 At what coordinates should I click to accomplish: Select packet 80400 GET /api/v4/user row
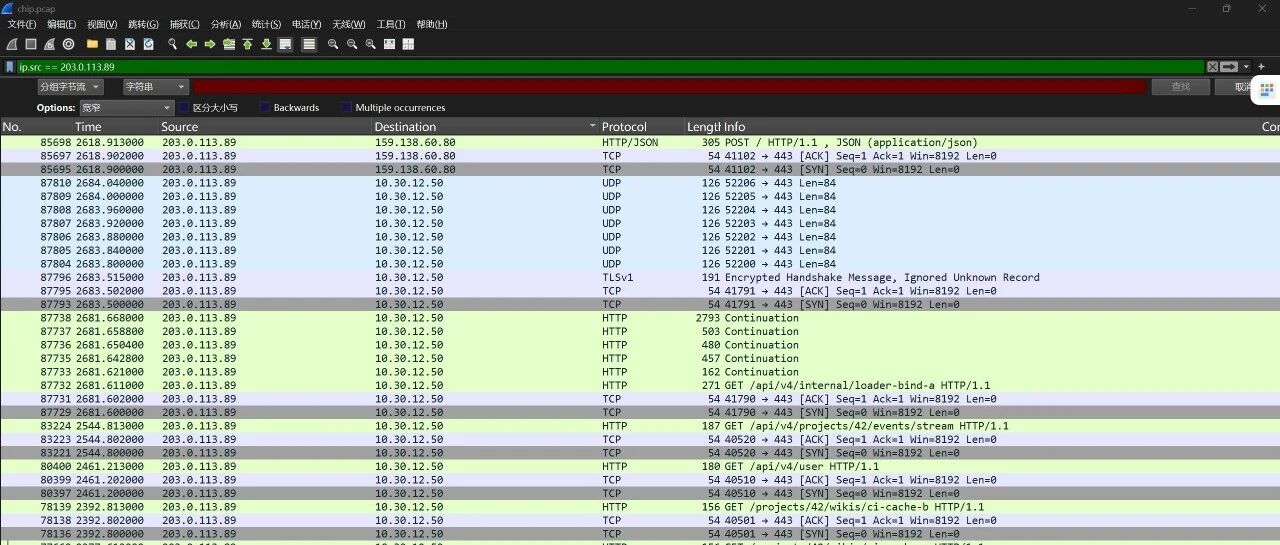click(640, 466)
